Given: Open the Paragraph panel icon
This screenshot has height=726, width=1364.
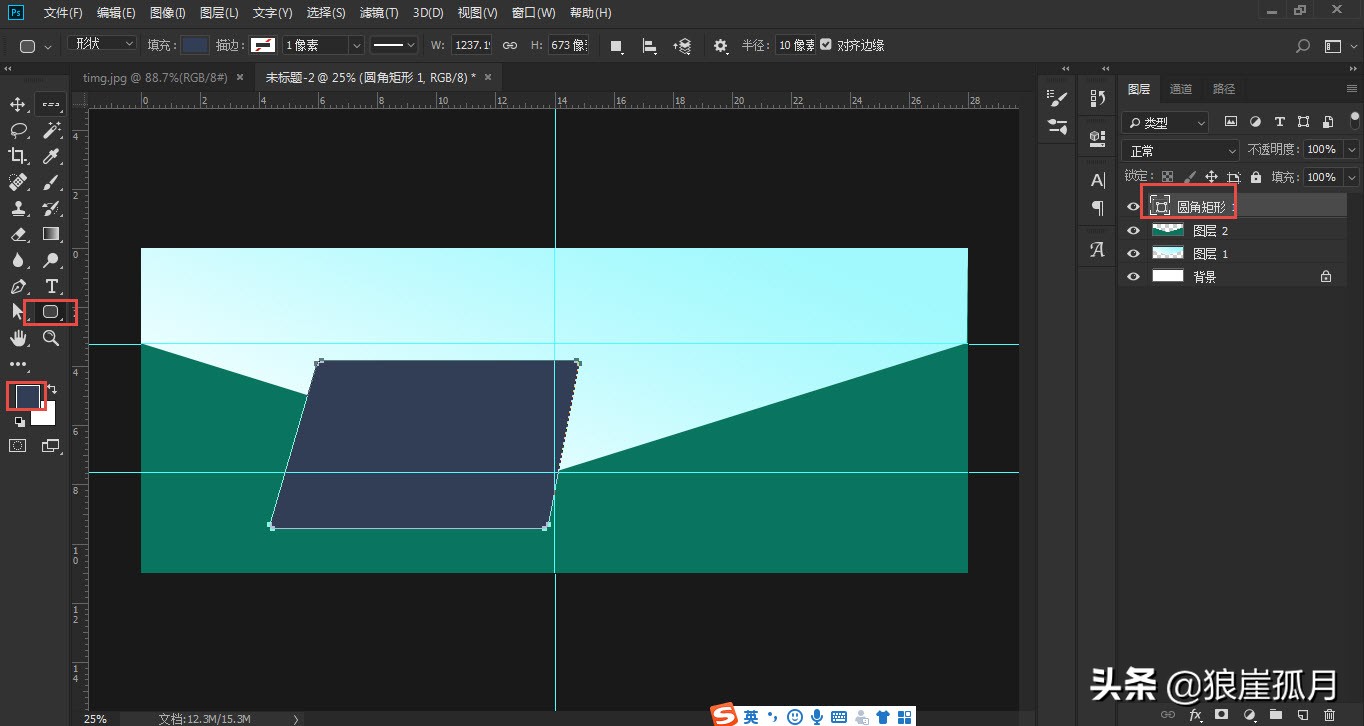Looking at the screenshot, I should pos(1097,208).
